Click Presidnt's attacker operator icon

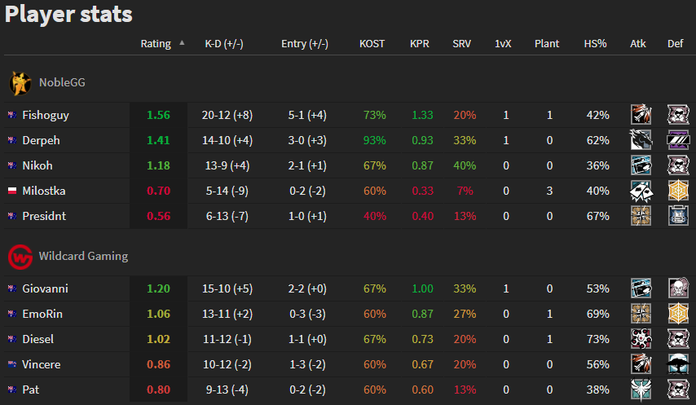pos(641,216)
